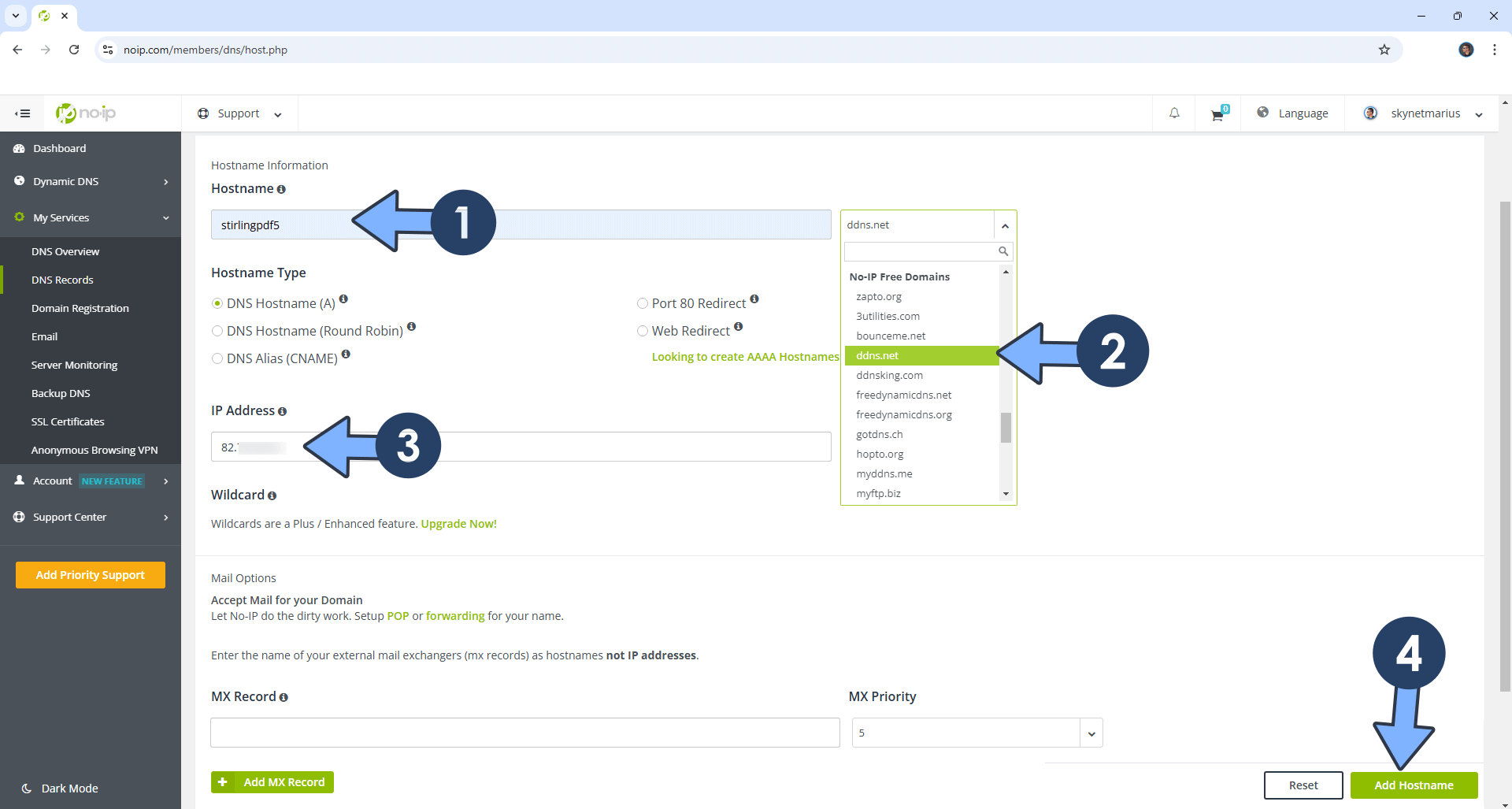Select Web Redirect radio button
The height and width of the screenshot is (809, 1512).
pos(643,331)
